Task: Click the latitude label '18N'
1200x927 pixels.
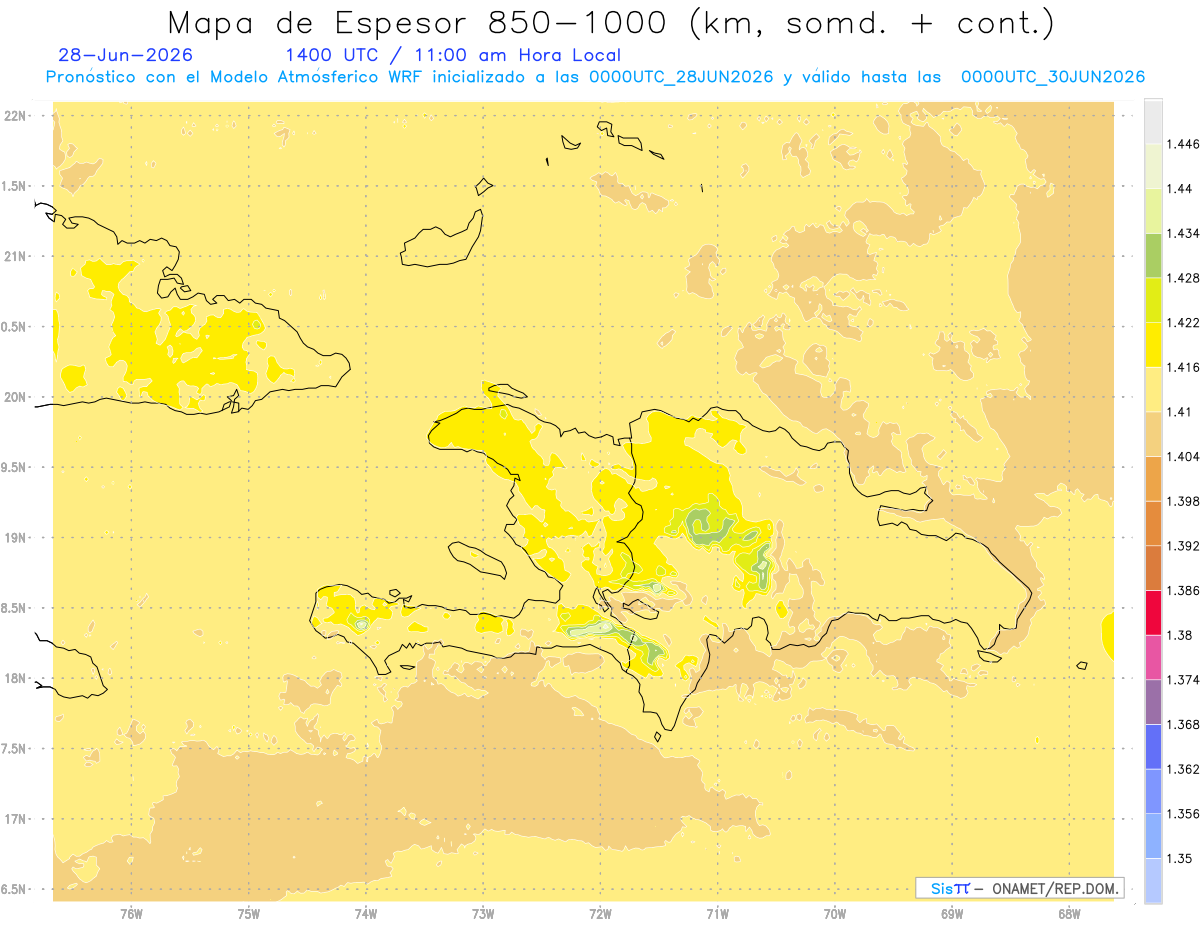Action: [14, 678]
